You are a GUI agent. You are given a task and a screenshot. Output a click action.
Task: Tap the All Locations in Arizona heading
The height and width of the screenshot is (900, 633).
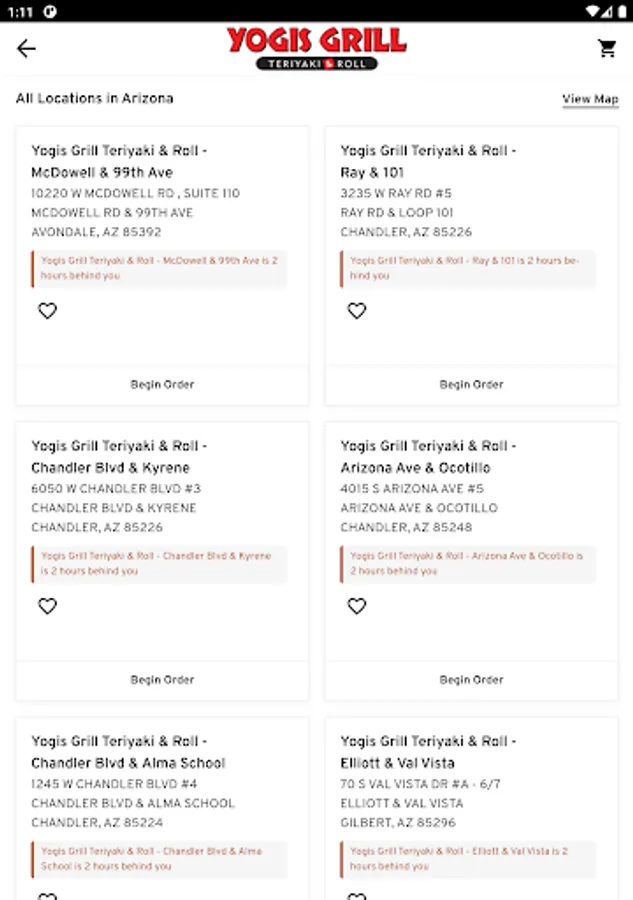point(94,98)
